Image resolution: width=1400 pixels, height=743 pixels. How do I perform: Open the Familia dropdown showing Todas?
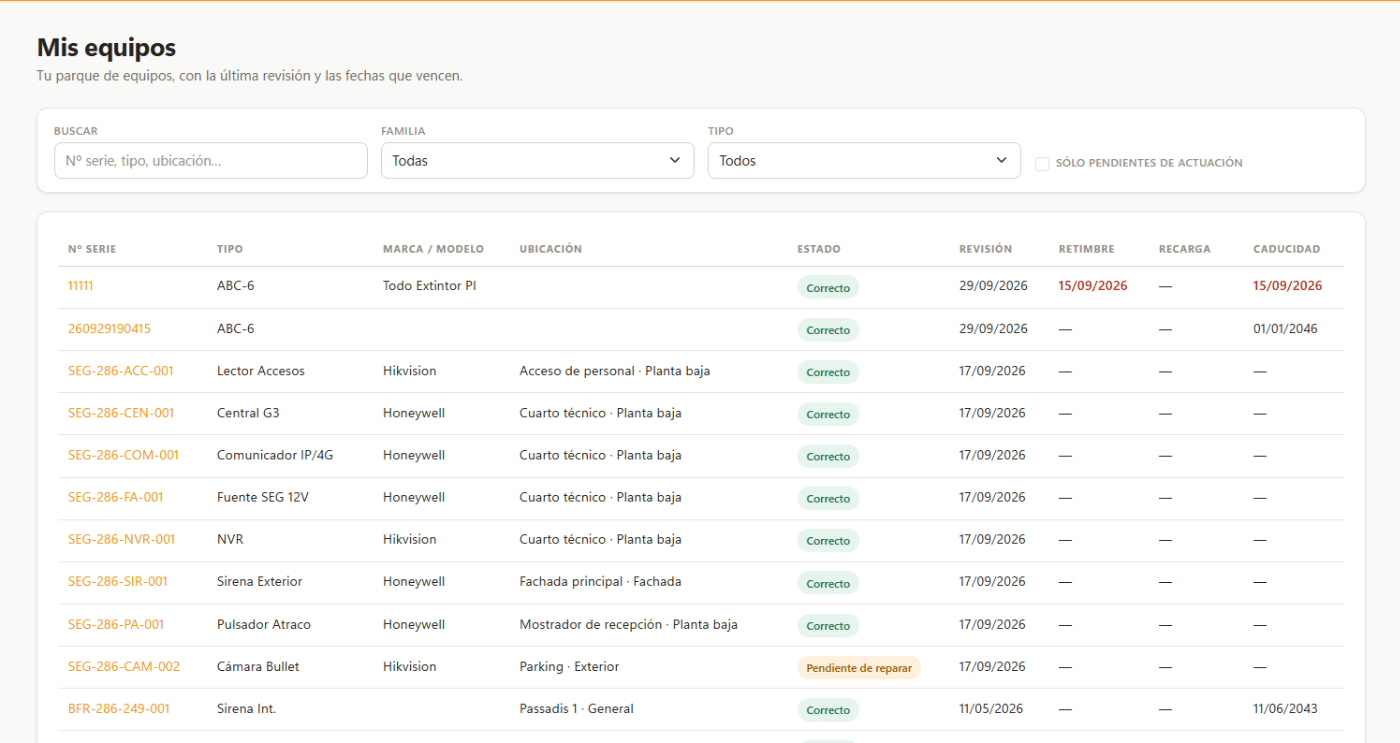click(537, 161)
